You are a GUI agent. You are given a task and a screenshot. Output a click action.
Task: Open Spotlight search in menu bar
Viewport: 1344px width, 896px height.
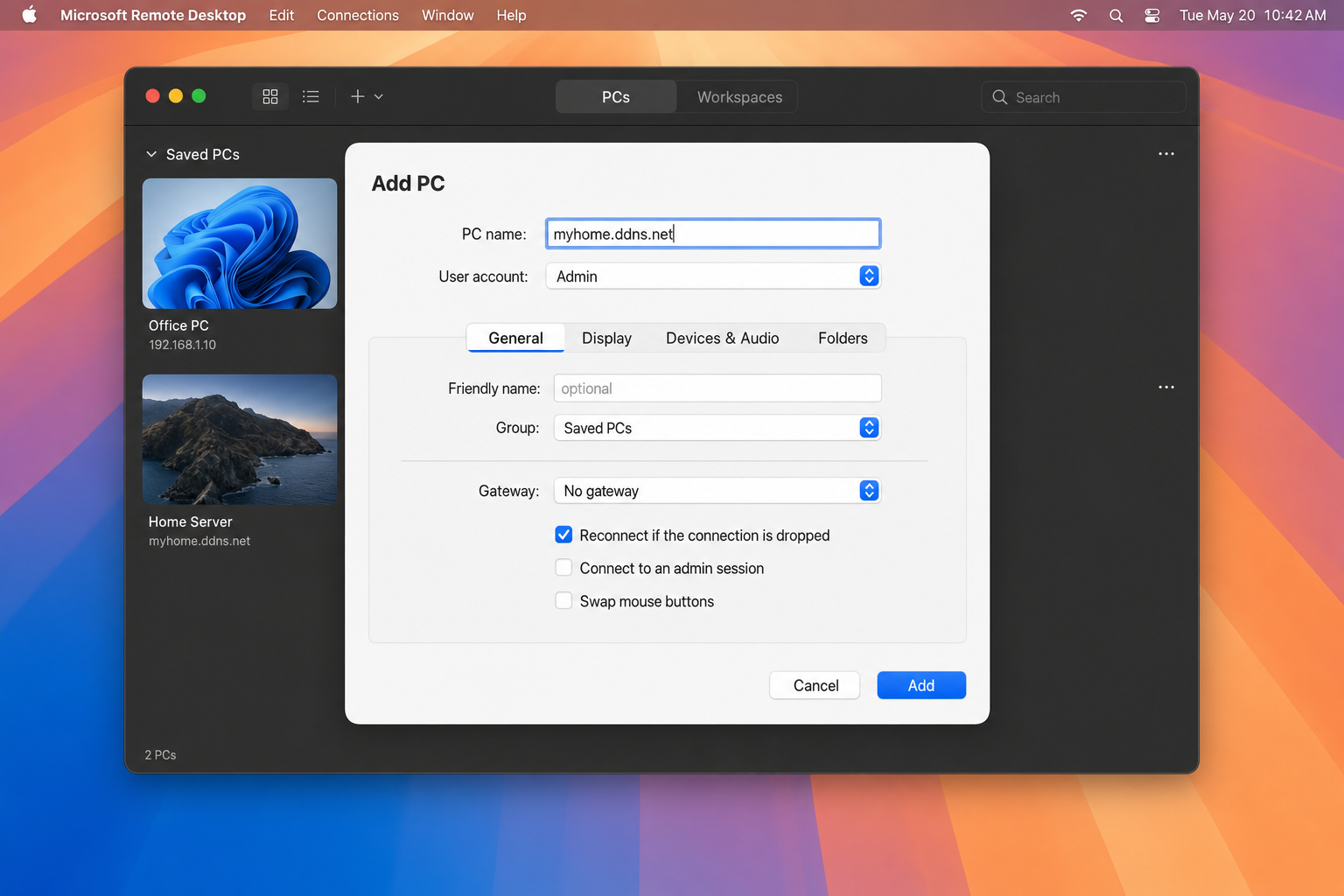(1116, 15)
